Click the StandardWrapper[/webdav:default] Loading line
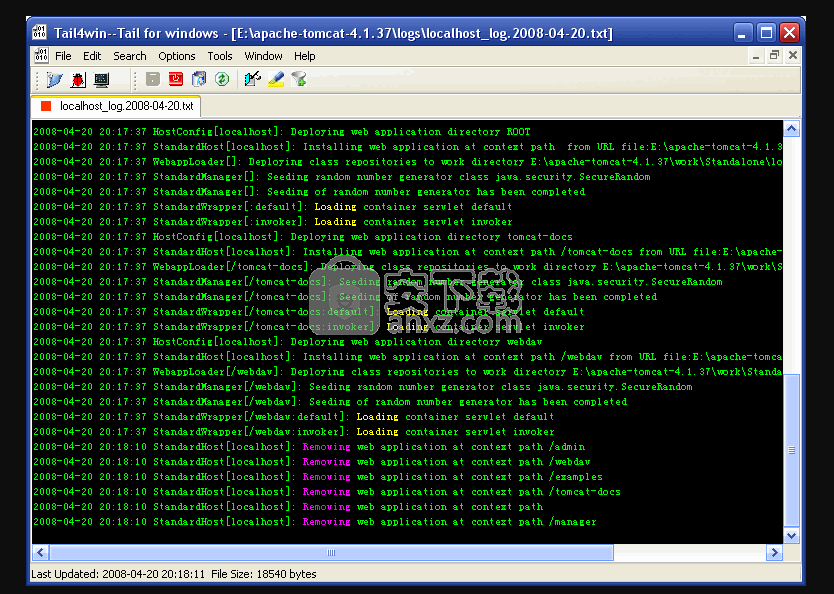The width and height of the screenshot is (834, 594). [294, 416]
